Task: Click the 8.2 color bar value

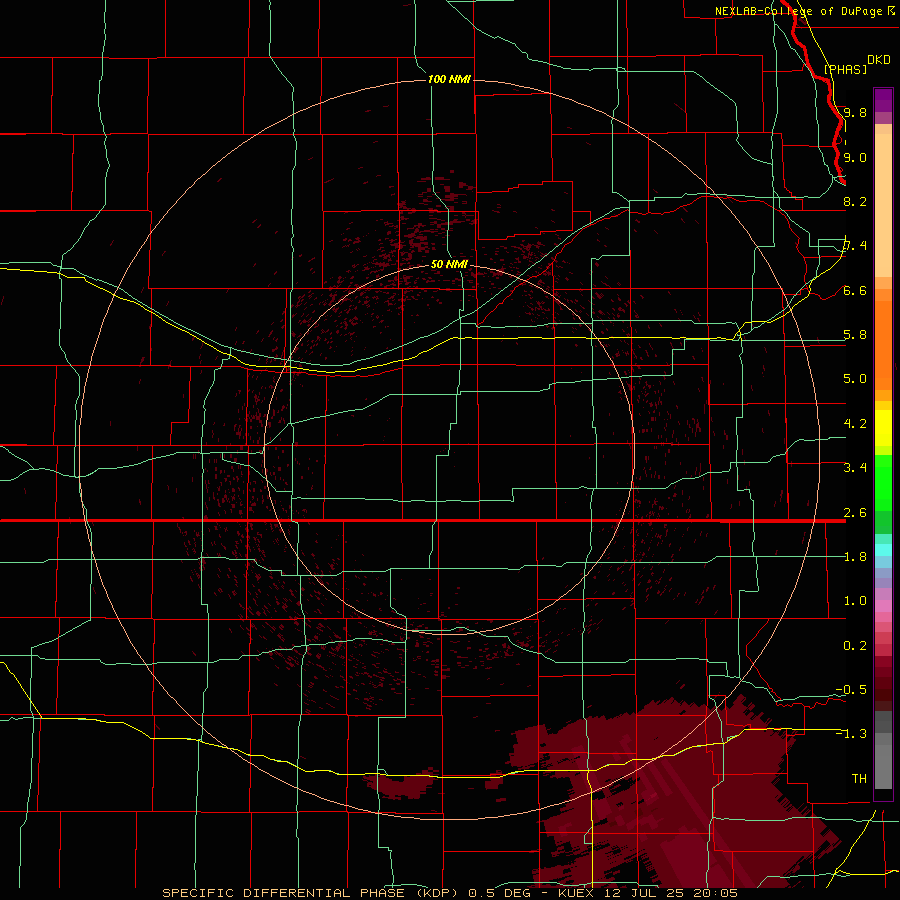Action: tap(855, 201)
